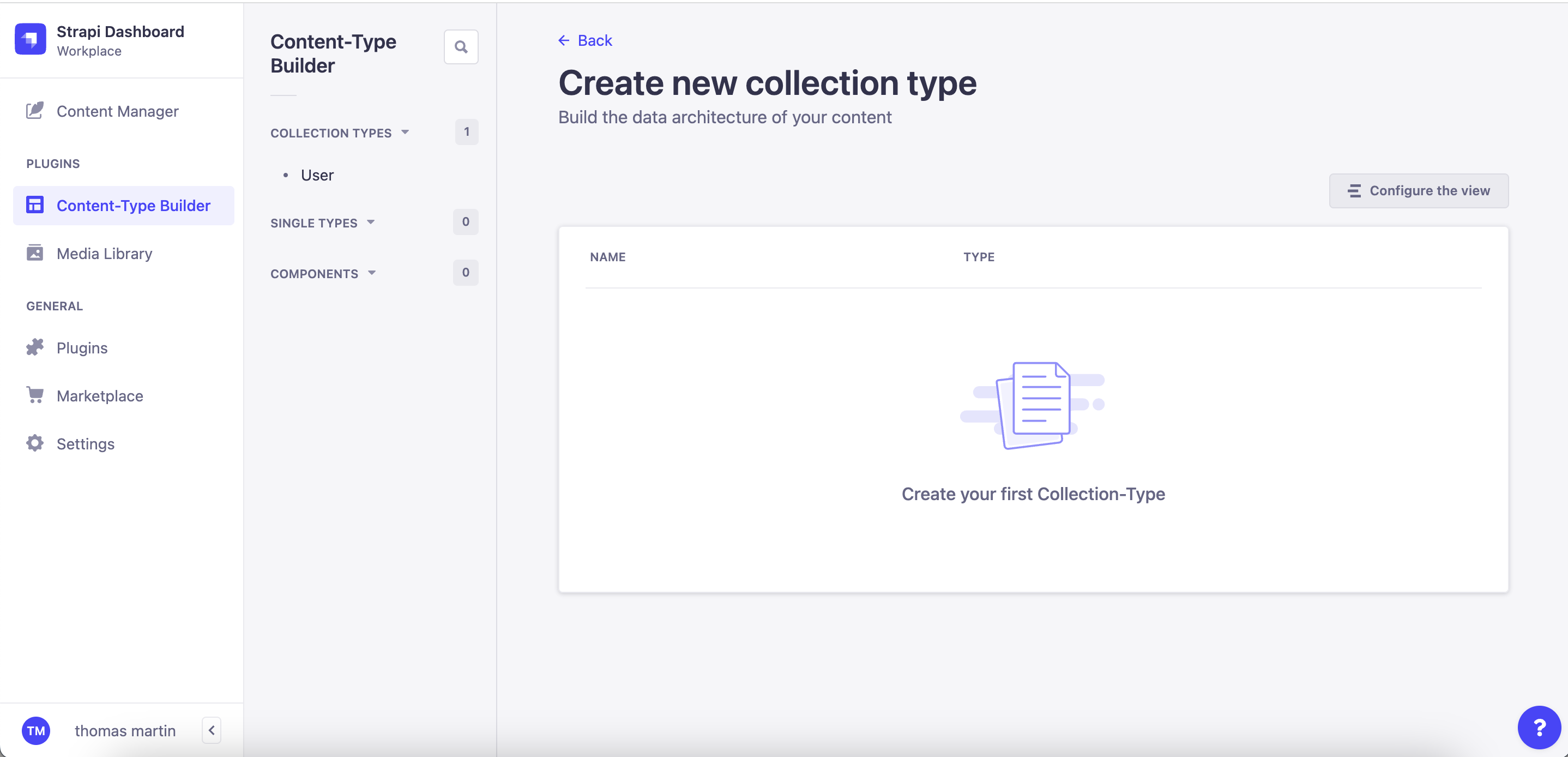Click the Marketplace cart icon

click(x=35, y=395)
